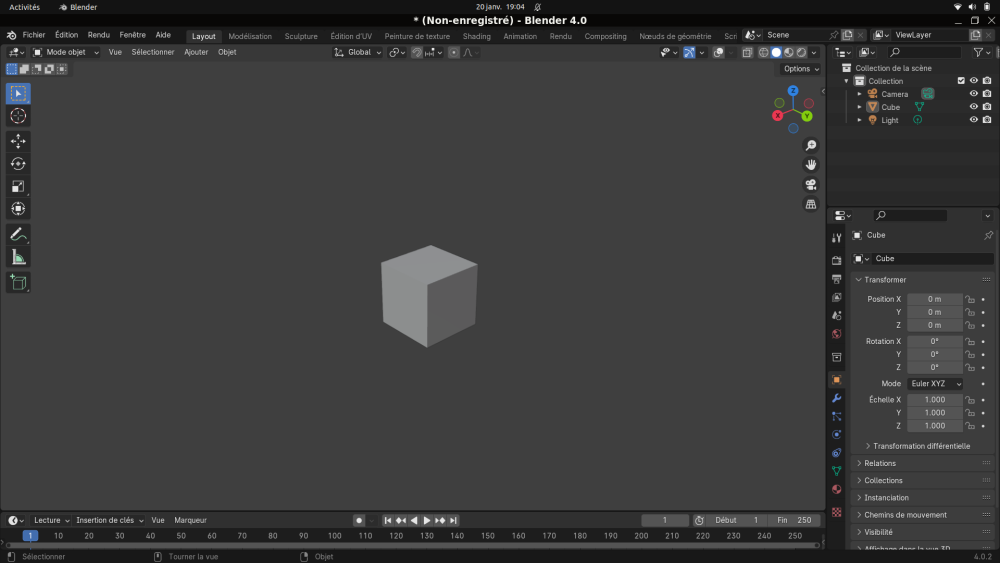Toggle camera view button in viewport
The image size is (1000, 563).
tap(811, 184)
